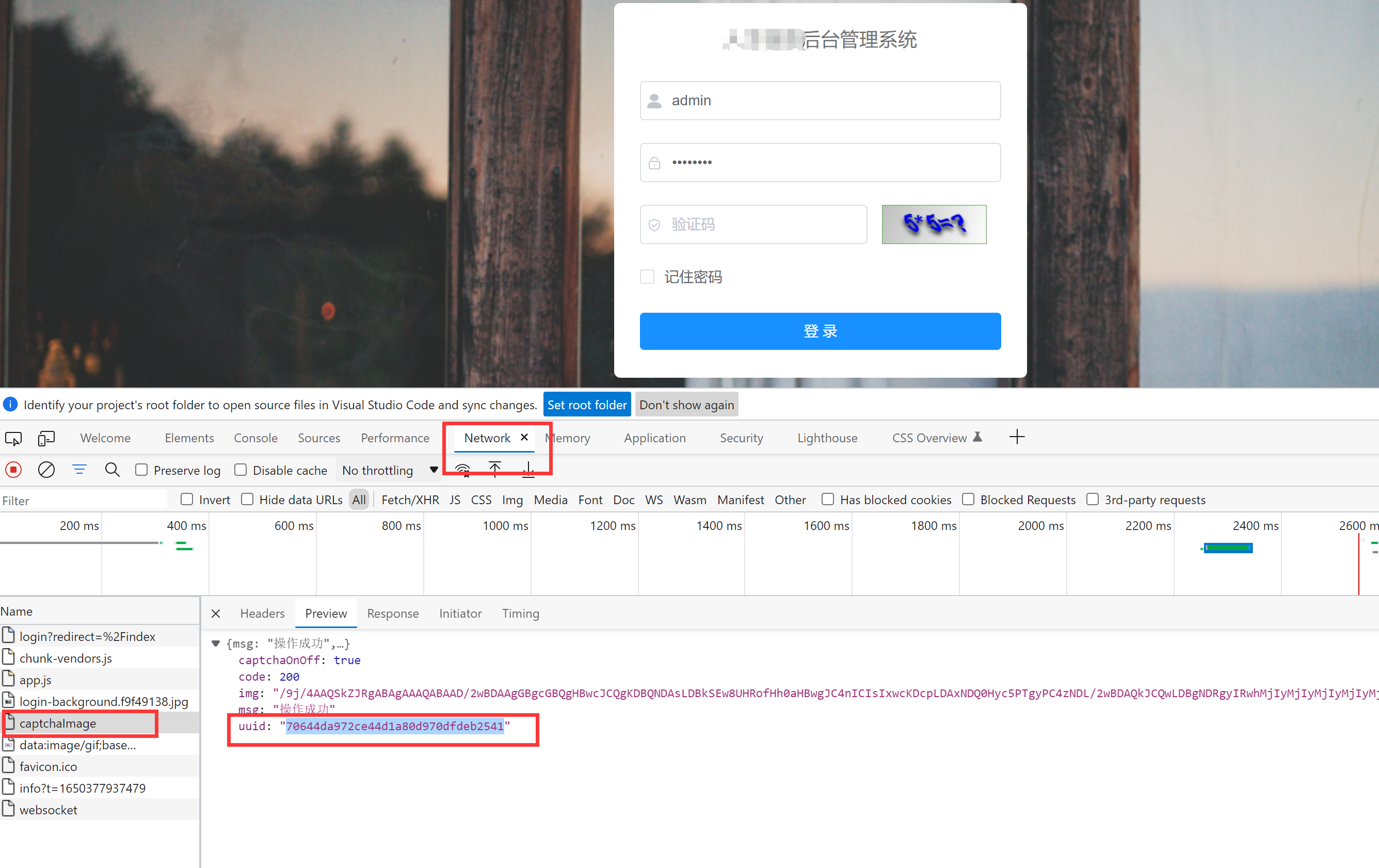Click Set root folder button

(586, 405)
